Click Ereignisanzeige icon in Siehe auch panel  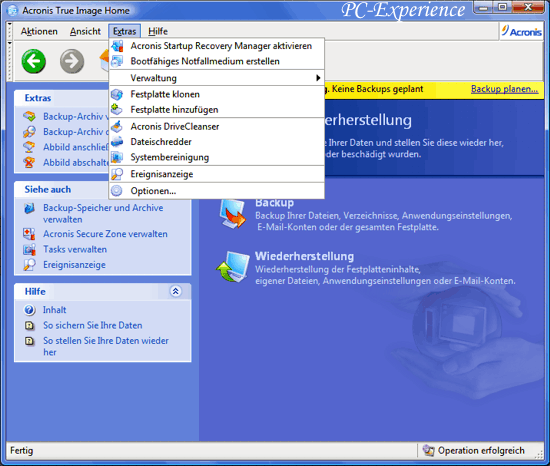[x=29, y=265]
